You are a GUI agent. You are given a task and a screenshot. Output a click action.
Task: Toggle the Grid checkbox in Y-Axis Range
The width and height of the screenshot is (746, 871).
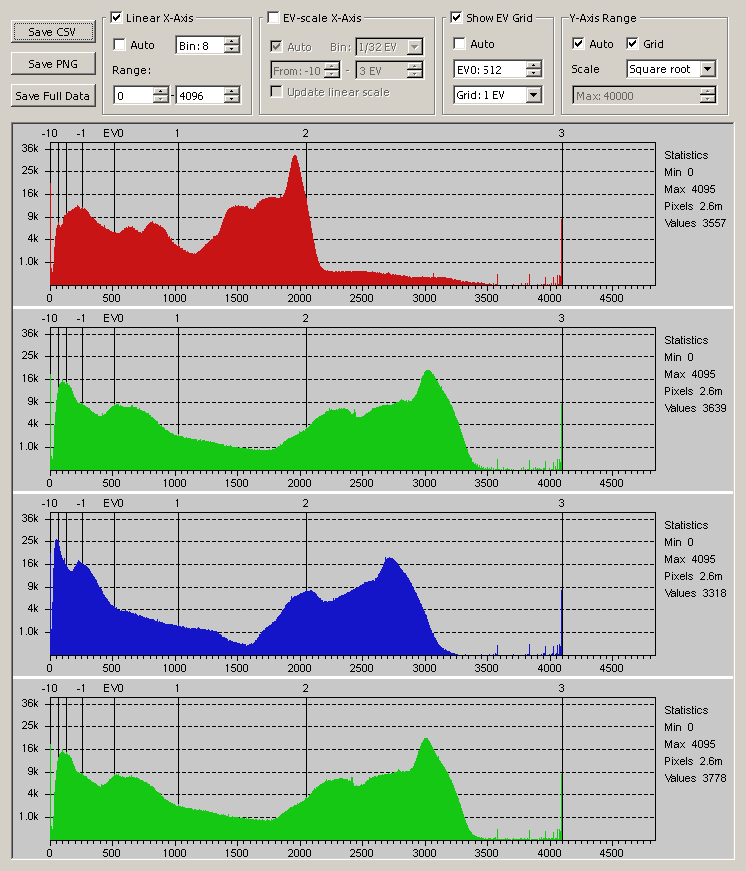point(632,43)
